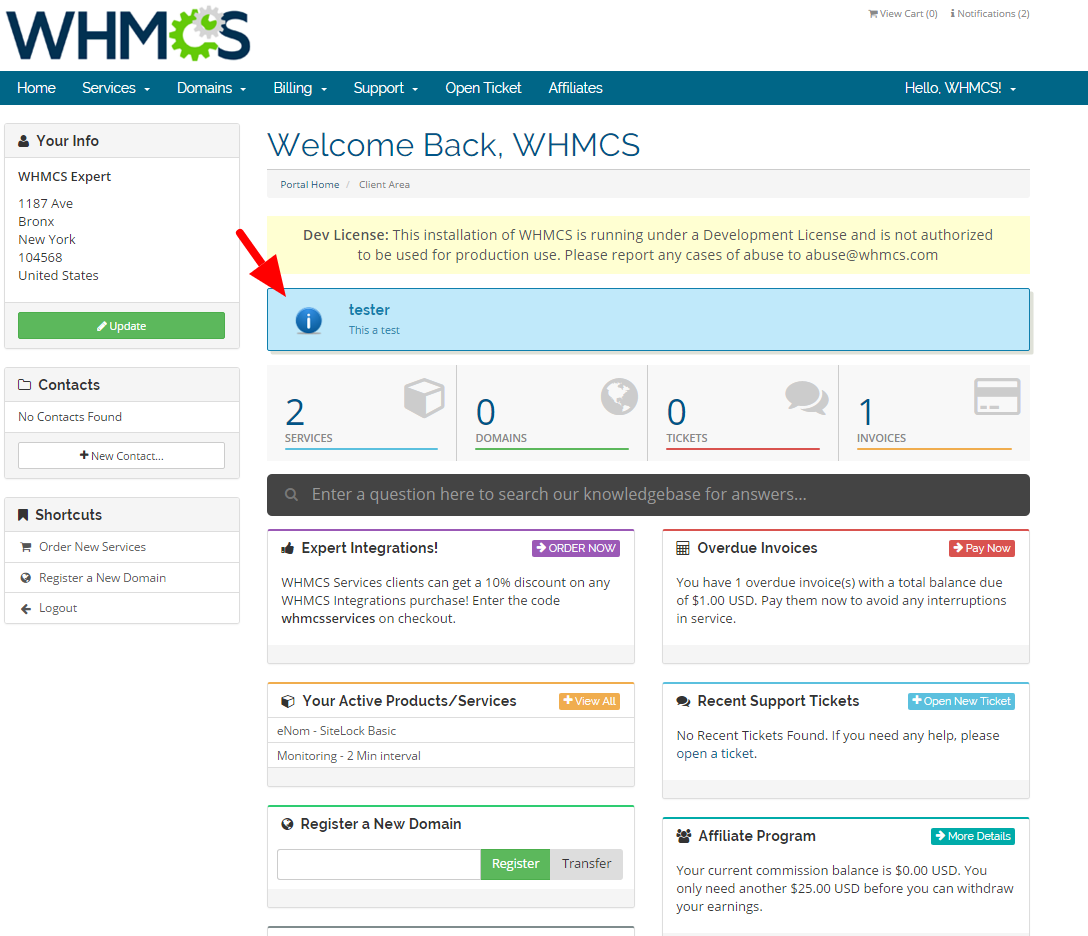1088x936 pixels.
Task: Expand the Domains dropdown menu
Action: 212,88
